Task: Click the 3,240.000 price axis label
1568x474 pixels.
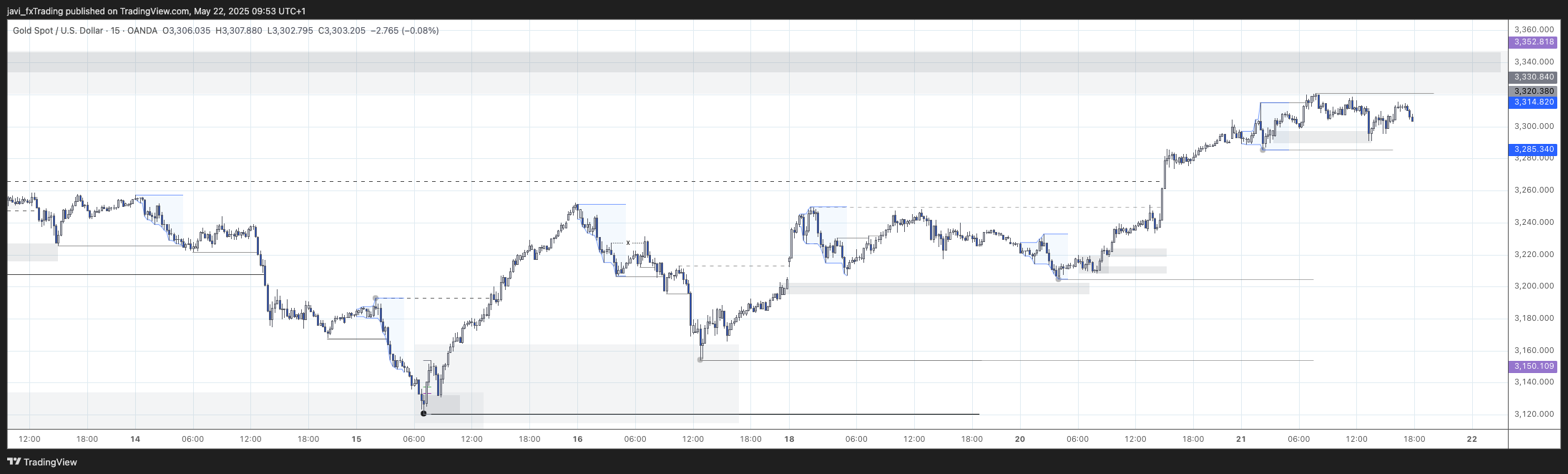Action: tap(1534, 222)
